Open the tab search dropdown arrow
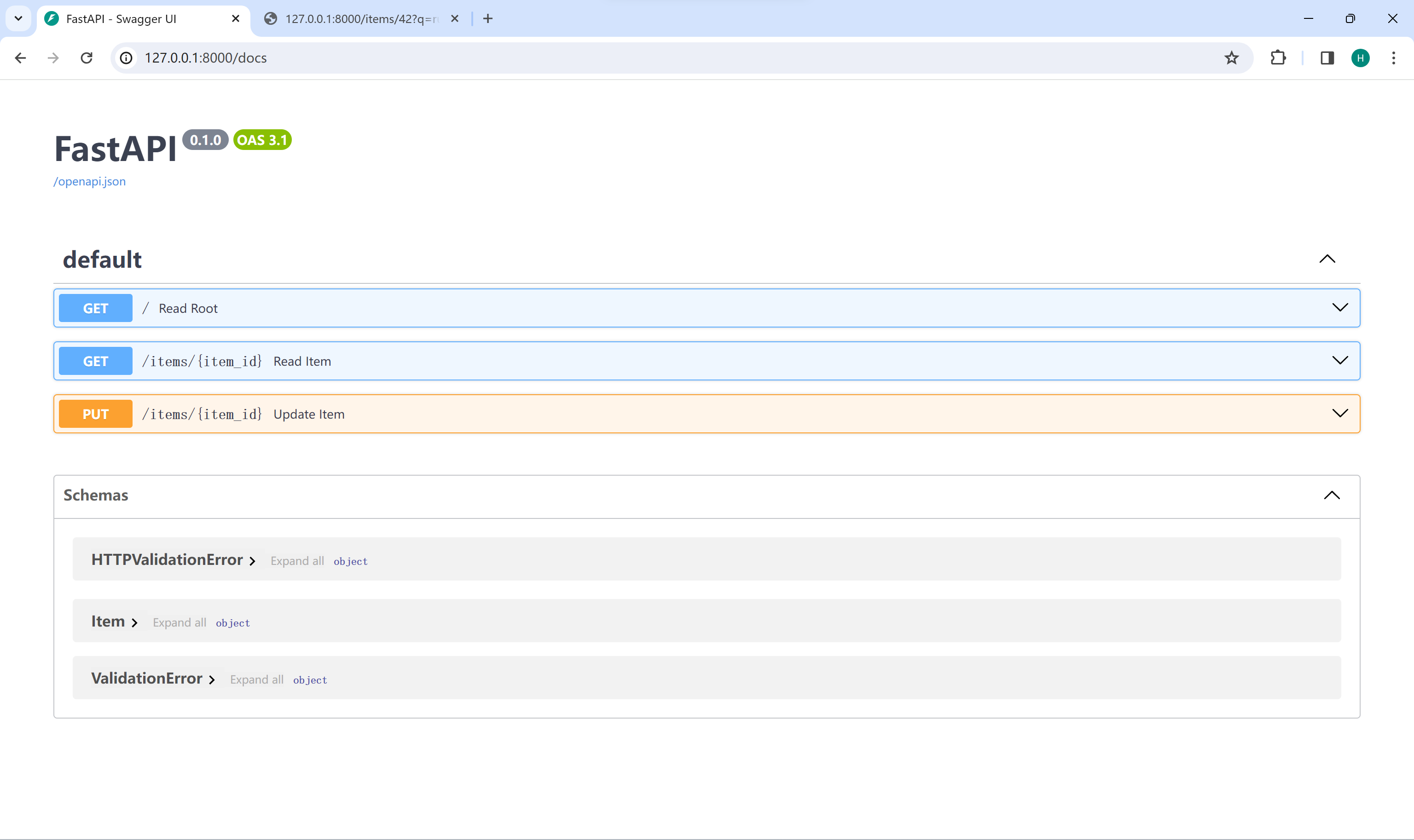 pos(18,19)
